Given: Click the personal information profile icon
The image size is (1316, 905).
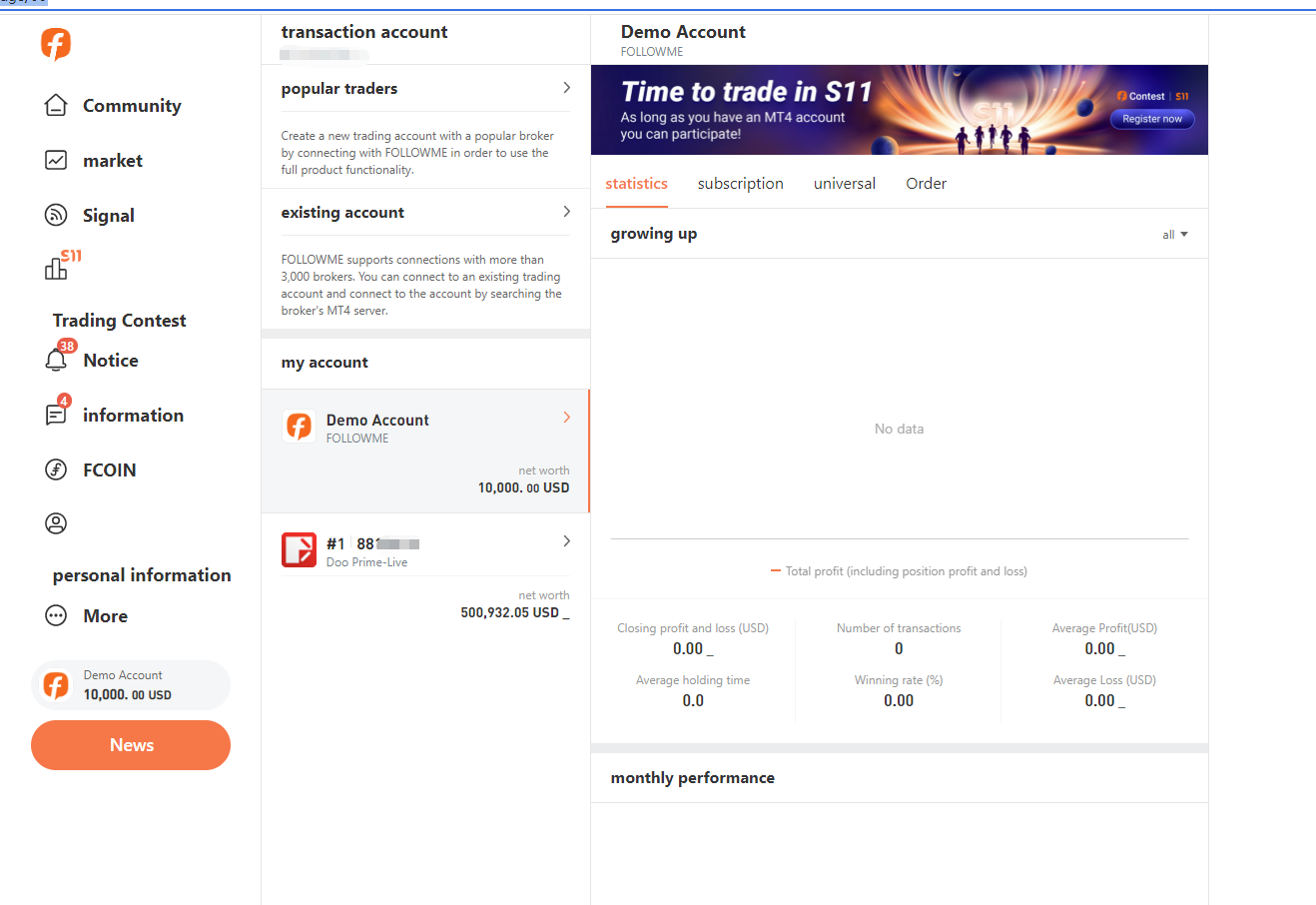Looking at the screenshot, I should click(x=56, y=523).
